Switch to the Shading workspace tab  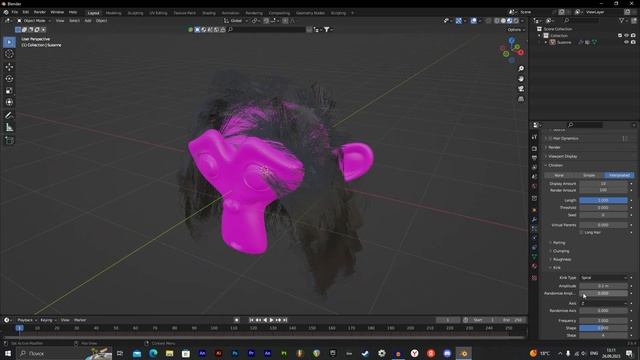click(209, 13)
